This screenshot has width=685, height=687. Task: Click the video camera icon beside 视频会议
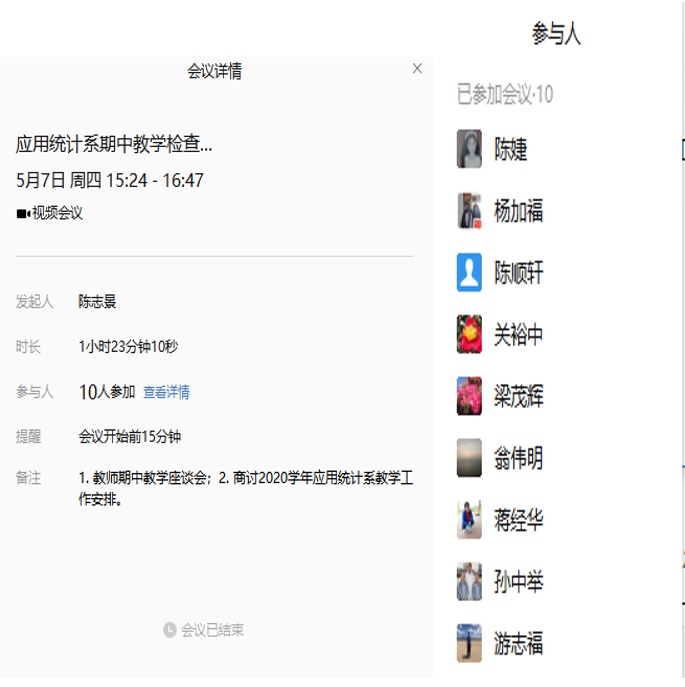(23, 213)
